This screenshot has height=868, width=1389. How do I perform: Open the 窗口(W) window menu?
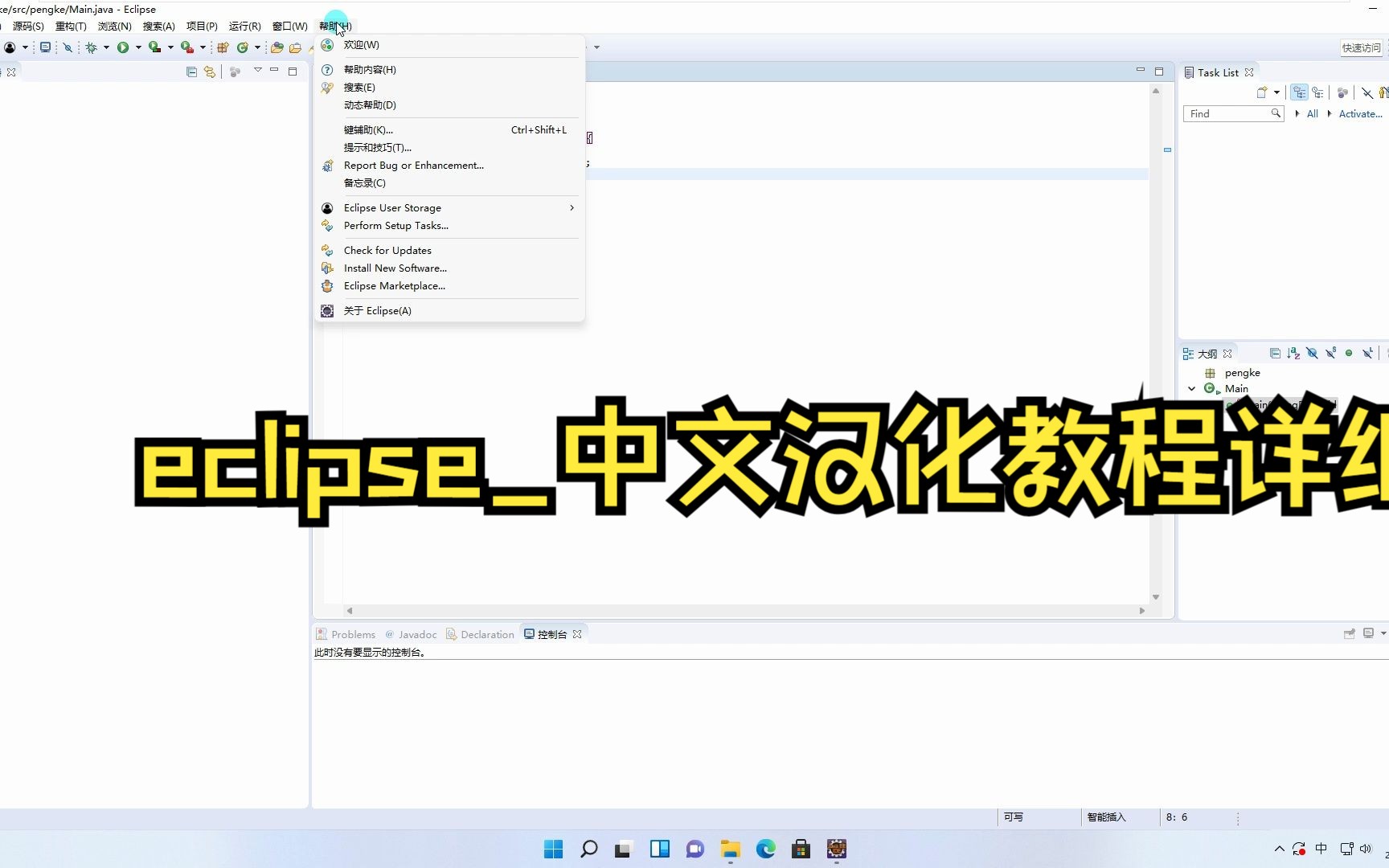click(x=290, y=27)
